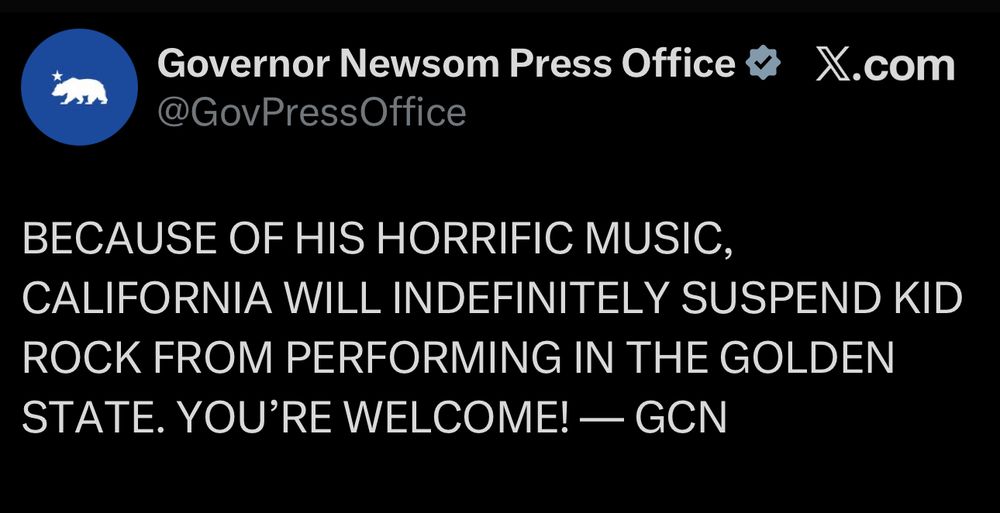1000x513 pixels.
Task: Click the word CALIFORNIA in the post
Action: click(147, 299)
